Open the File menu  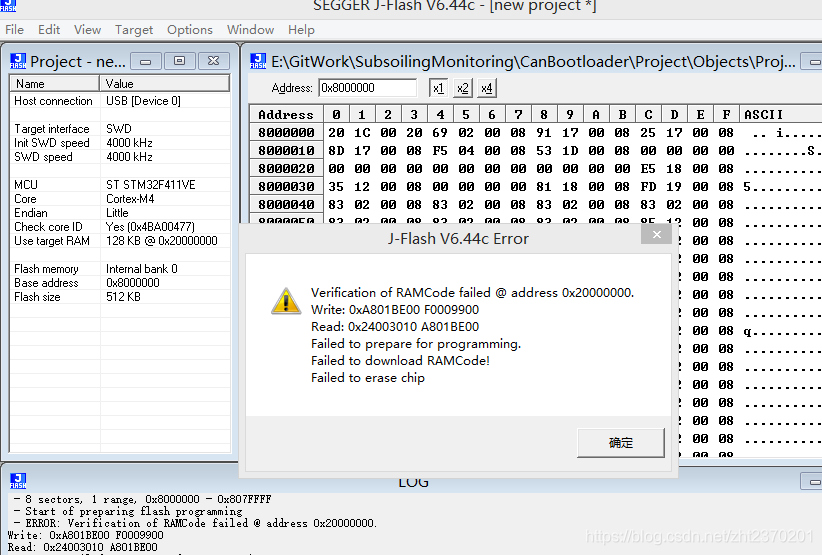[x=14, y=30]
